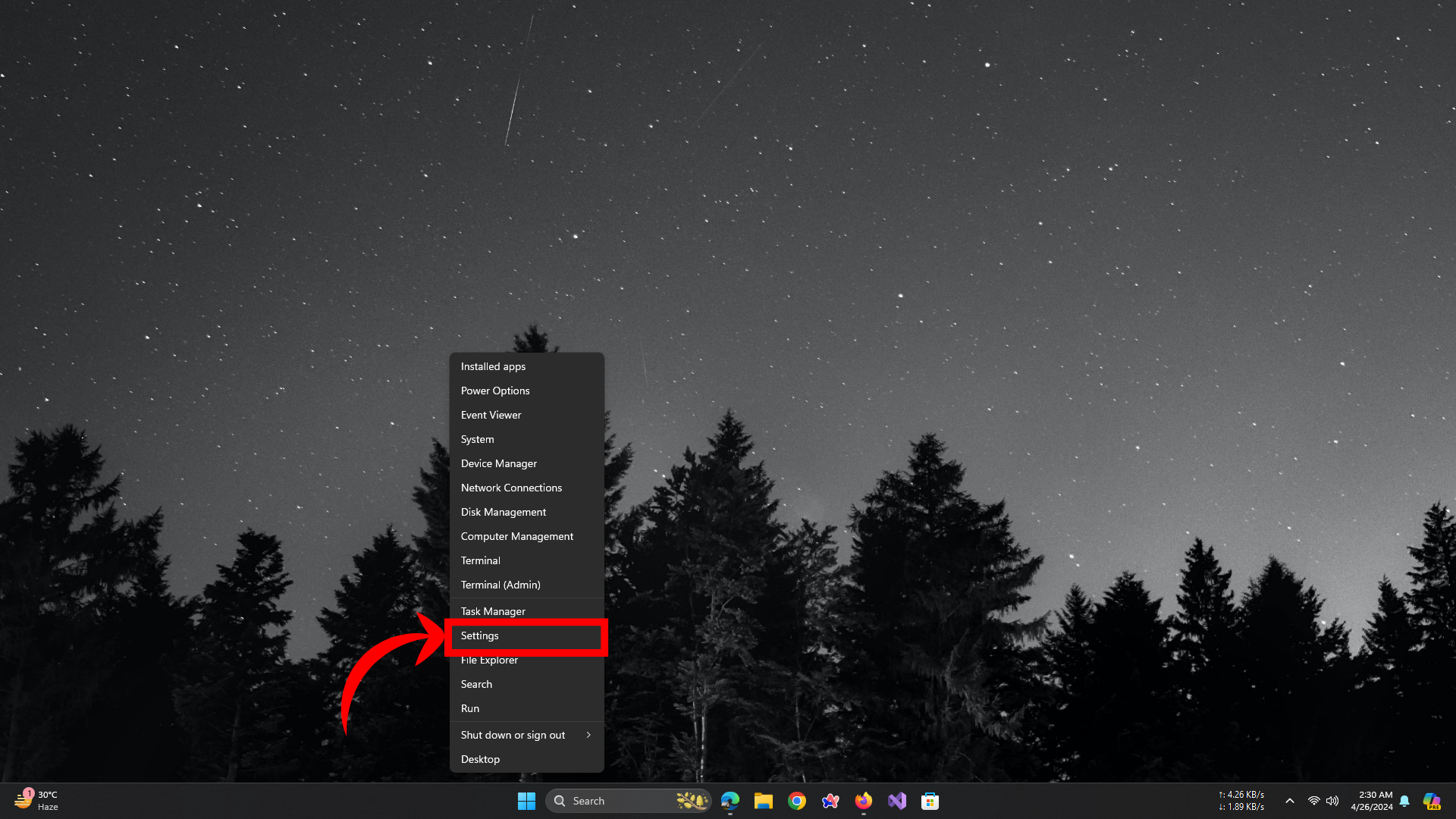1456x819 pixels.
Task: Open the weather widget showing Haze
Action: tap(36, 801)
